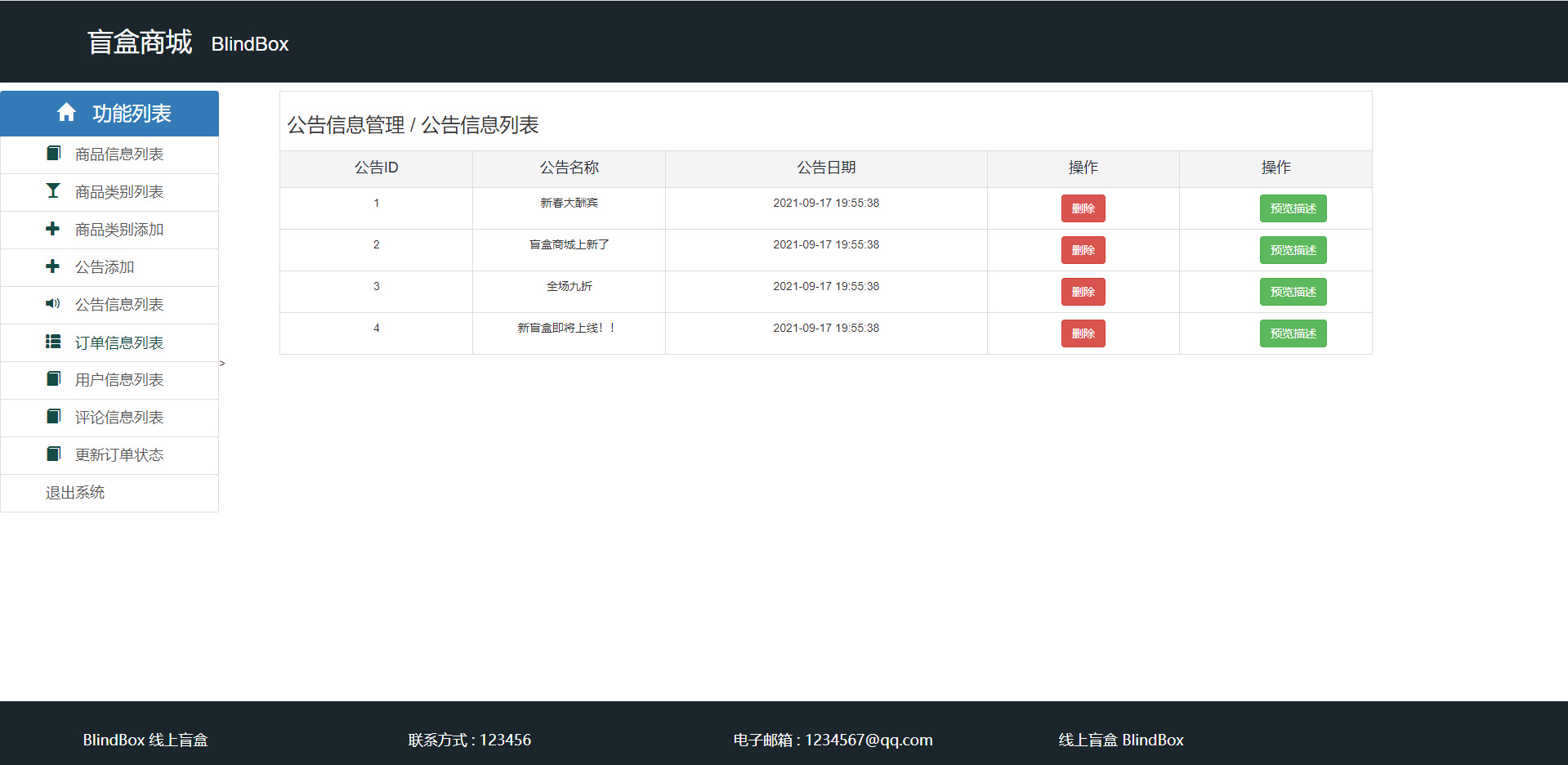Click the book icon next to 用户信息列表

click(x=53, y=378)
